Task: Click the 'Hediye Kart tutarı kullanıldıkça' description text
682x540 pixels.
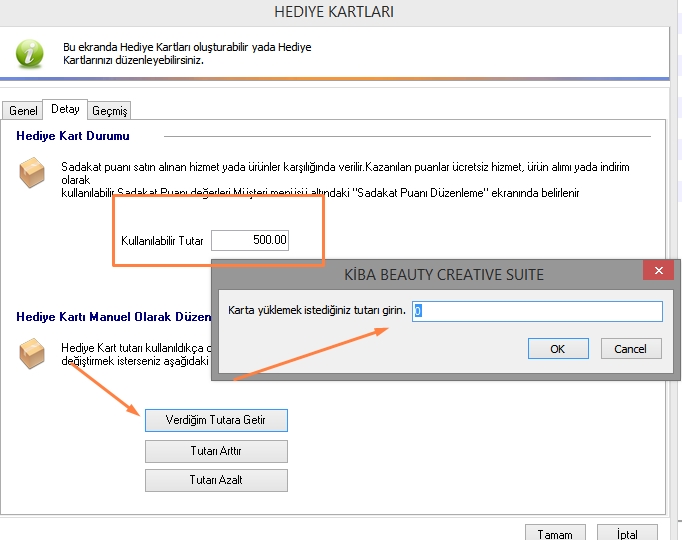Action: [136, 354]
